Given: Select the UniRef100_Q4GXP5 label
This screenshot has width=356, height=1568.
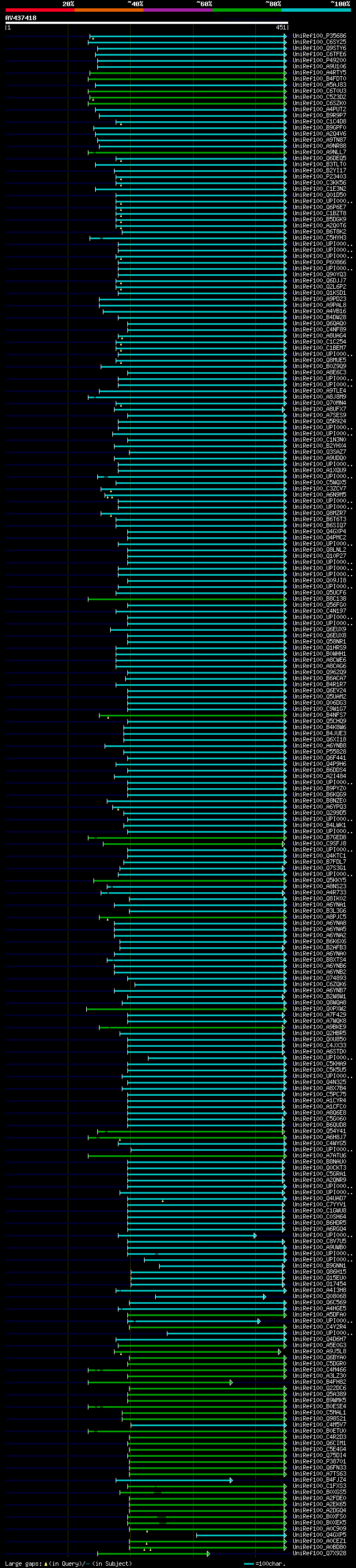Looking at the screenshot, I should [x=319, y=1535].
